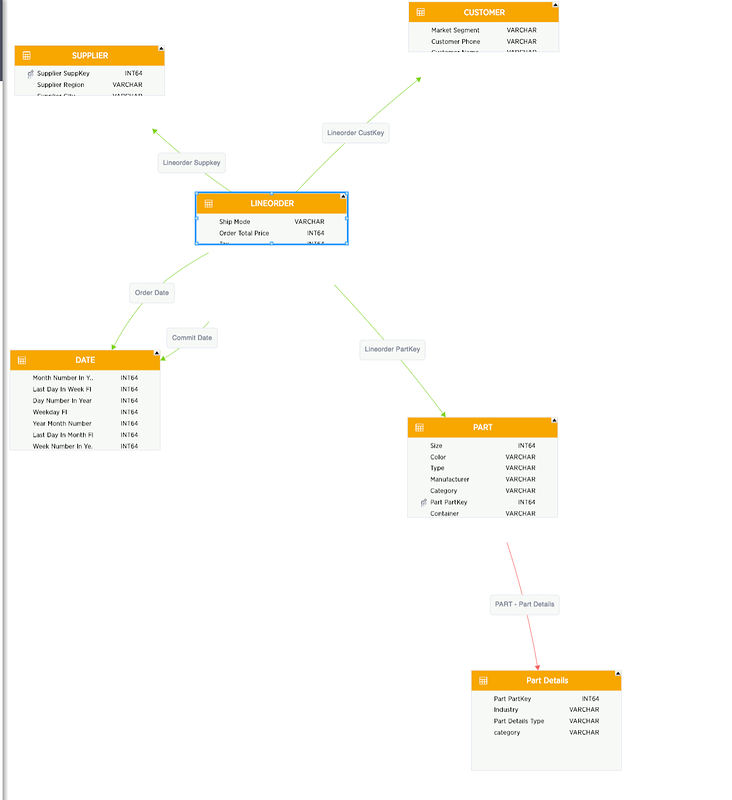Click the LINEORDER table grid icon

[209, 204]
